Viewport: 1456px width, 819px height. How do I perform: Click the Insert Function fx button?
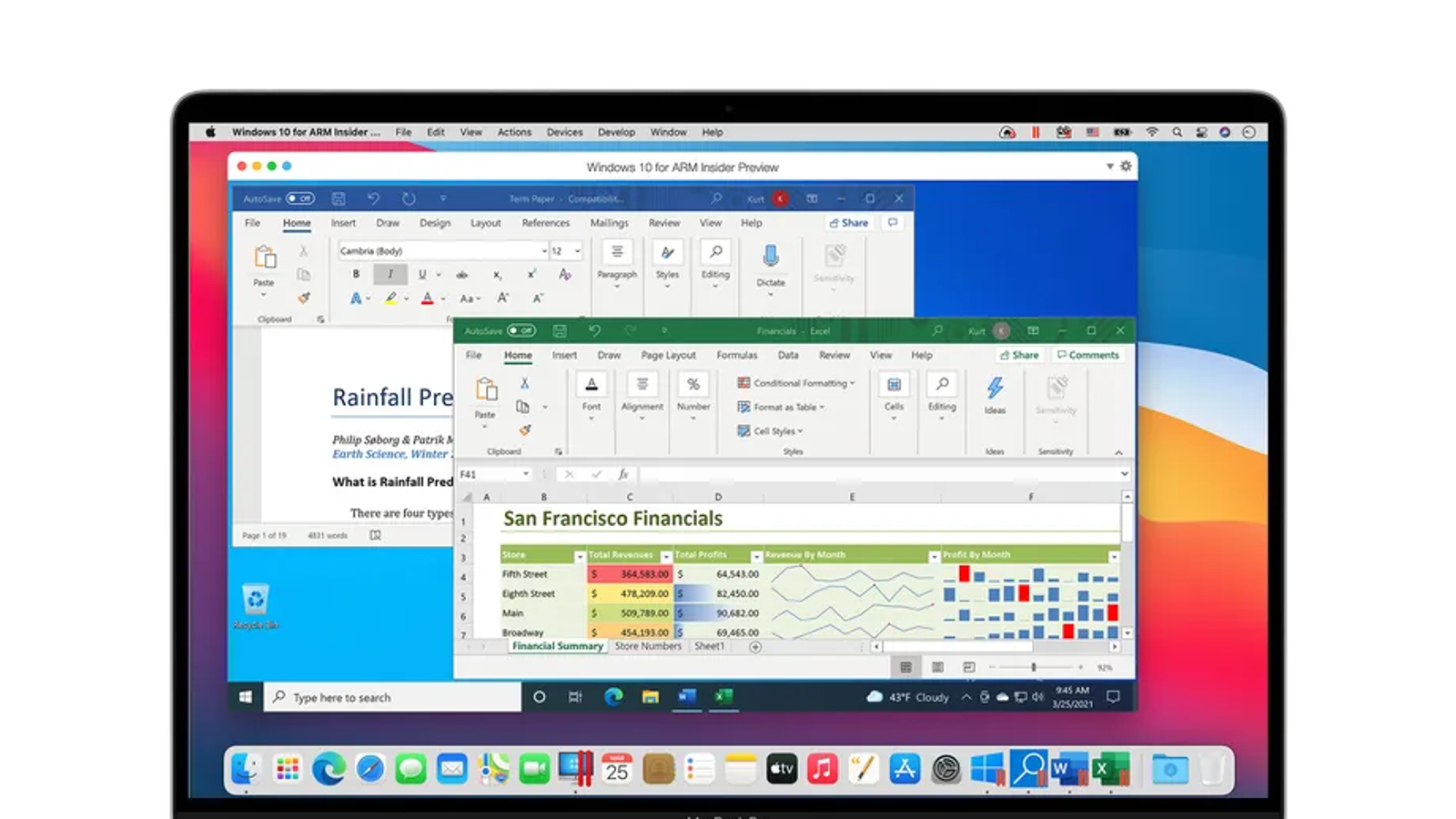point(623,474)
